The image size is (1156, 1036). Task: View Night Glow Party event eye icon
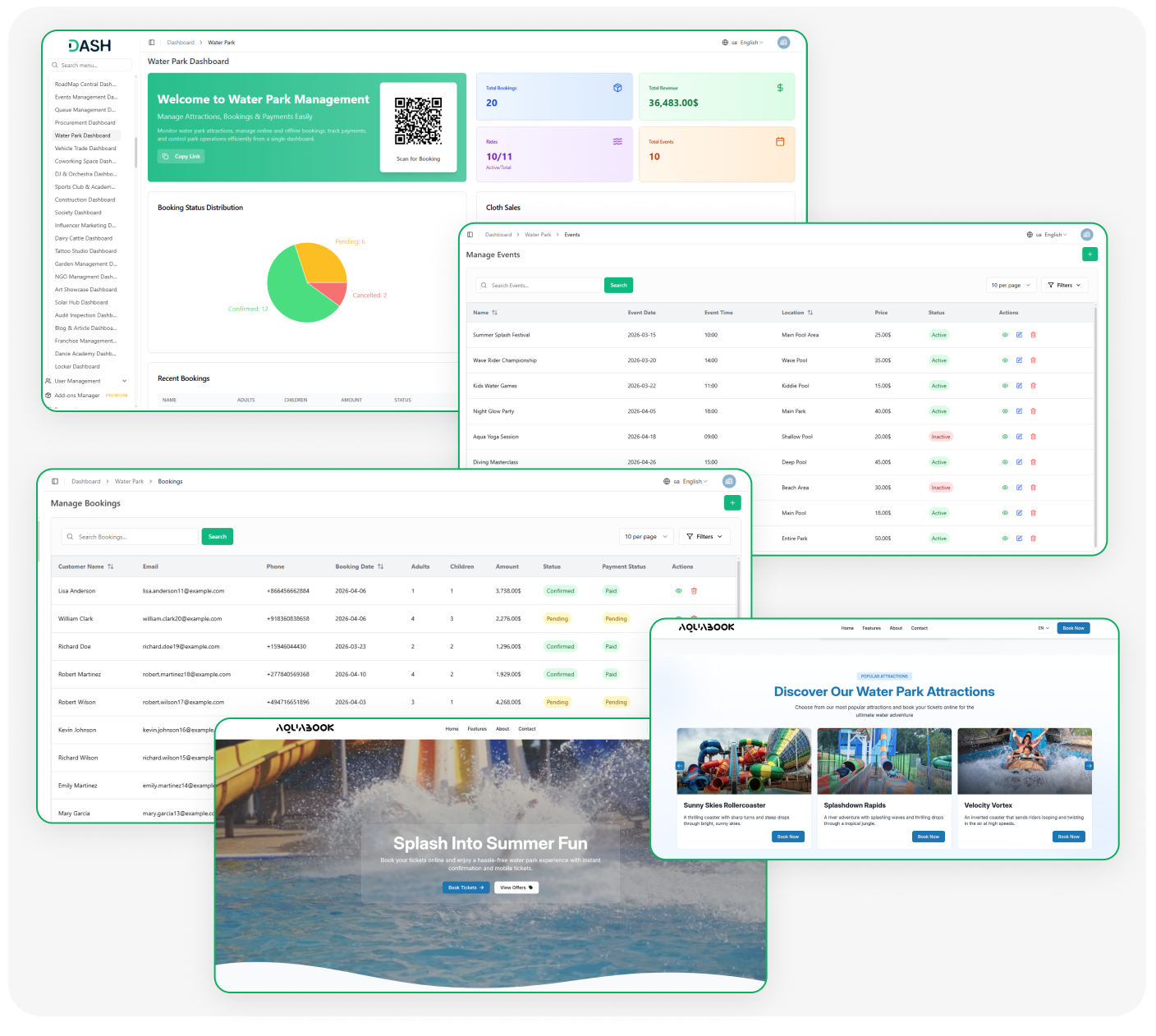1005,411
